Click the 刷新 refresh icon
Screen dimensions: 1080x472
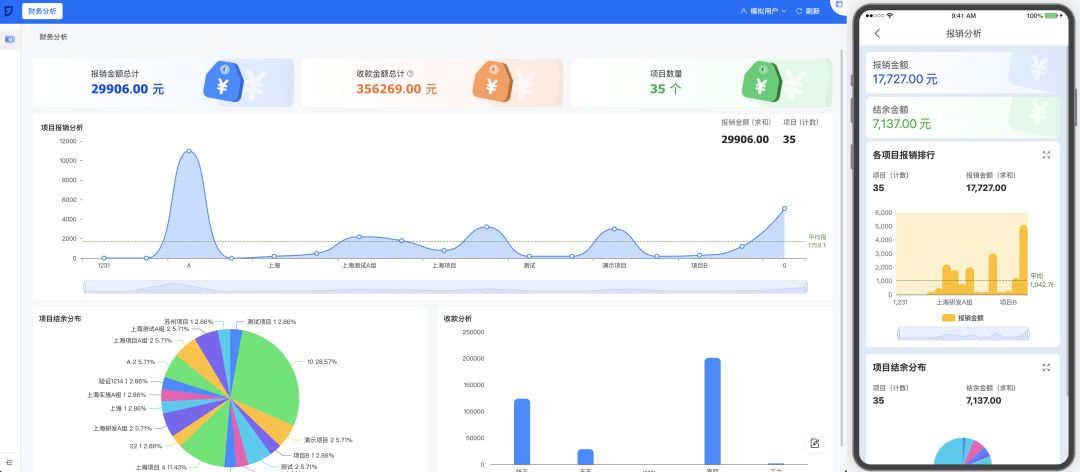pos(799,11)
